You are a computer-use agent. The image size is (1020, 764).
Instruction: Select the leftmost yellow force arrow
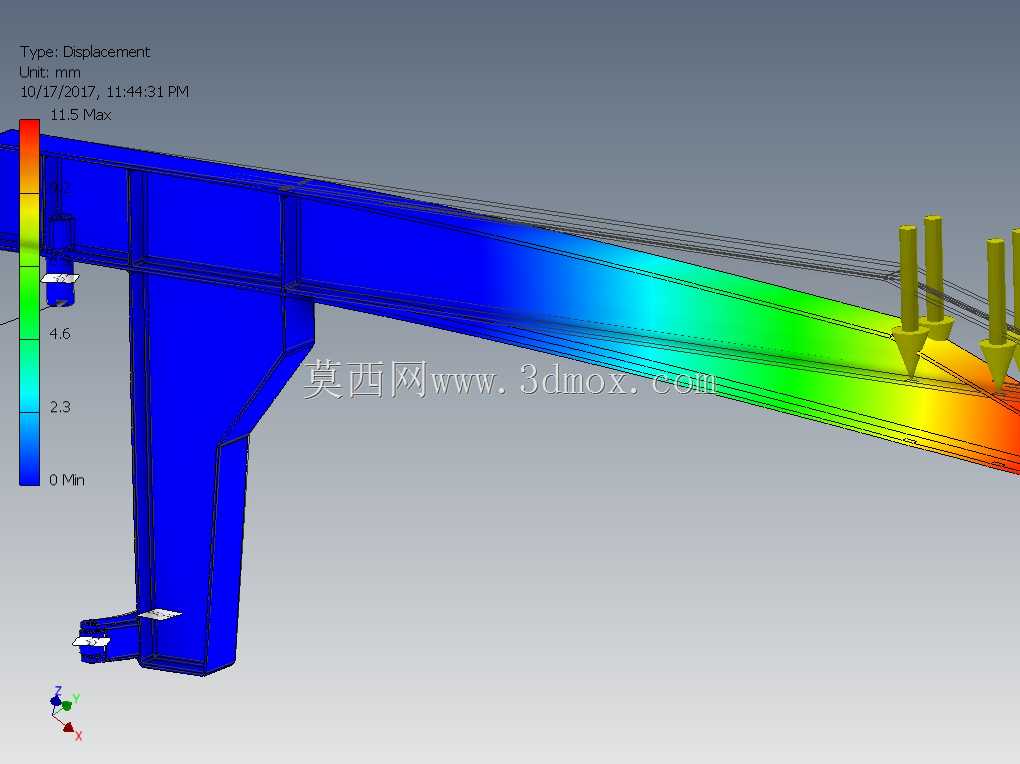click(x=909, y=301)
